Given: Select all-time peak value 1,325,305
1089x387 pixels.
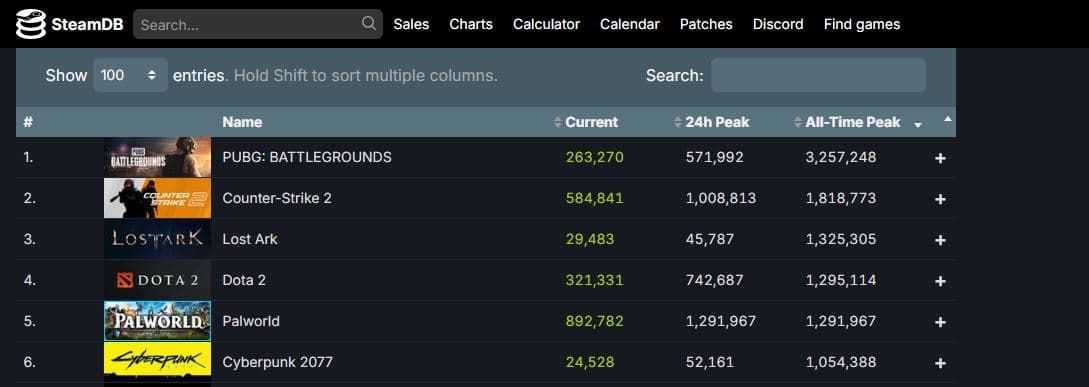Looking at the screenshot, I should [x=841, y=239].
